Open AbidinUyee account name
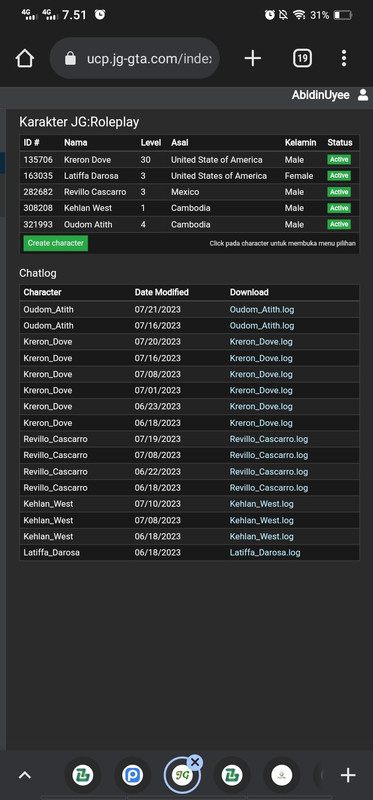 click(320, 95)
